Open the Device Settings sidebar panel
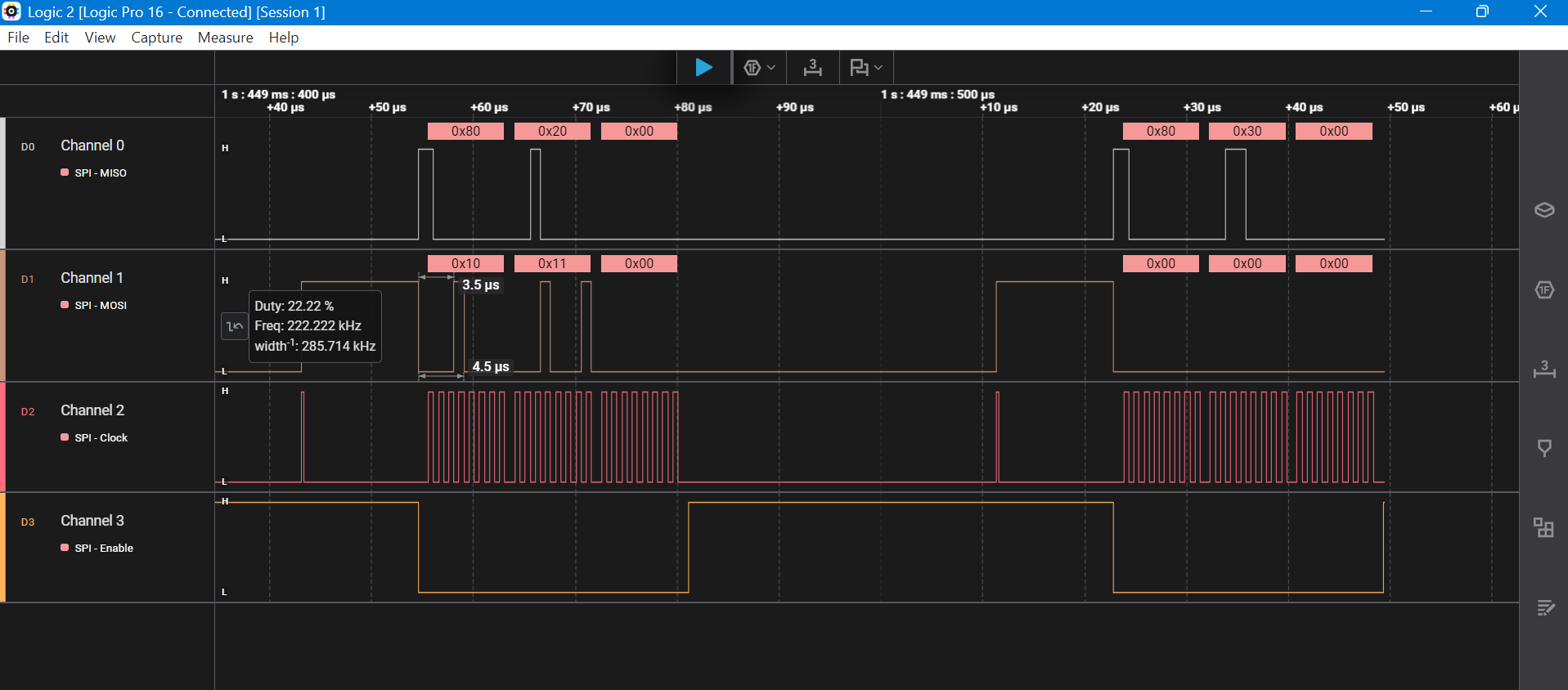This screenshot has height=690, width=1568. point(1544,210)
